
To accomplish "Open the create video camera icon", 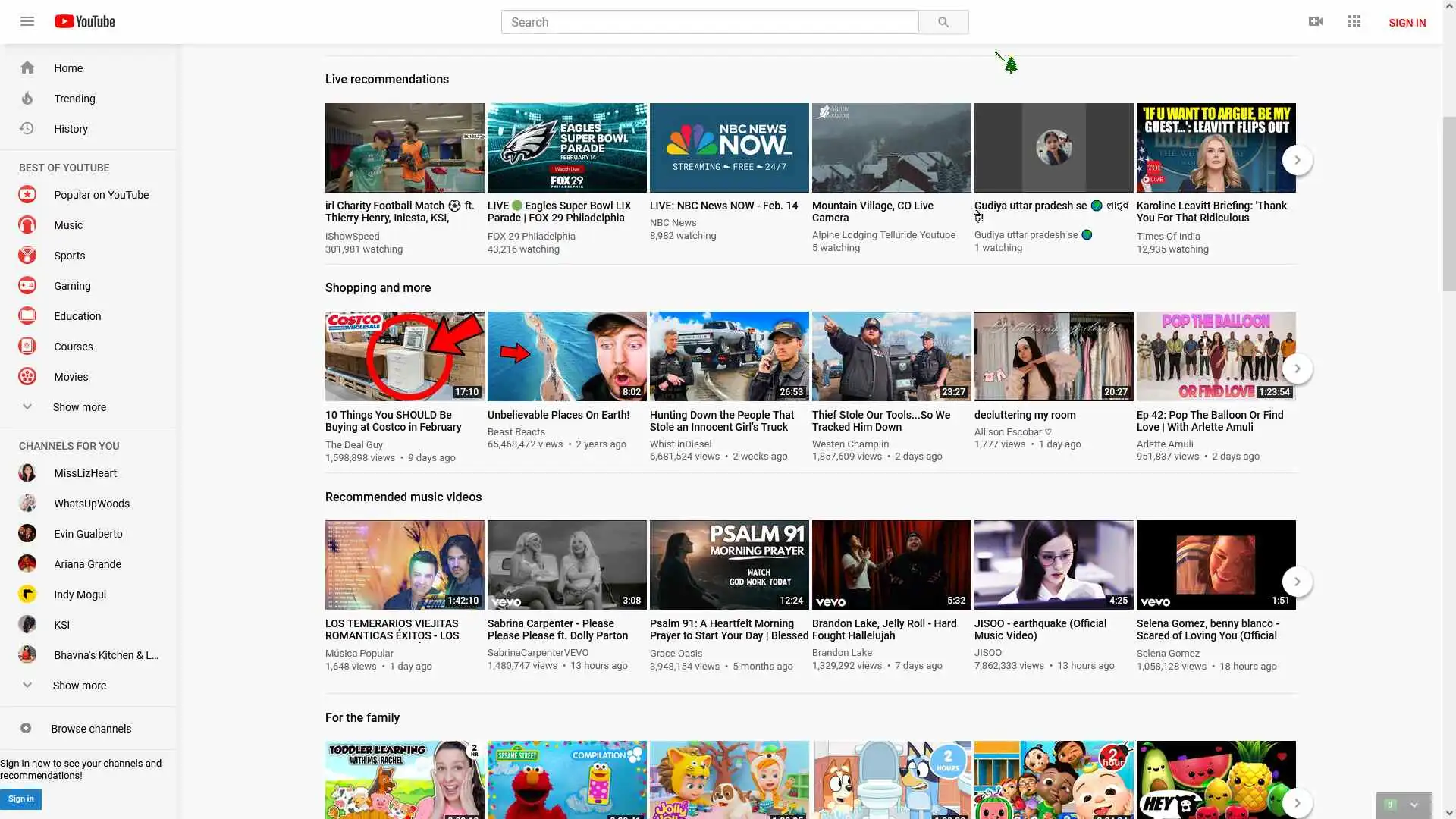I will point(1316,21).
